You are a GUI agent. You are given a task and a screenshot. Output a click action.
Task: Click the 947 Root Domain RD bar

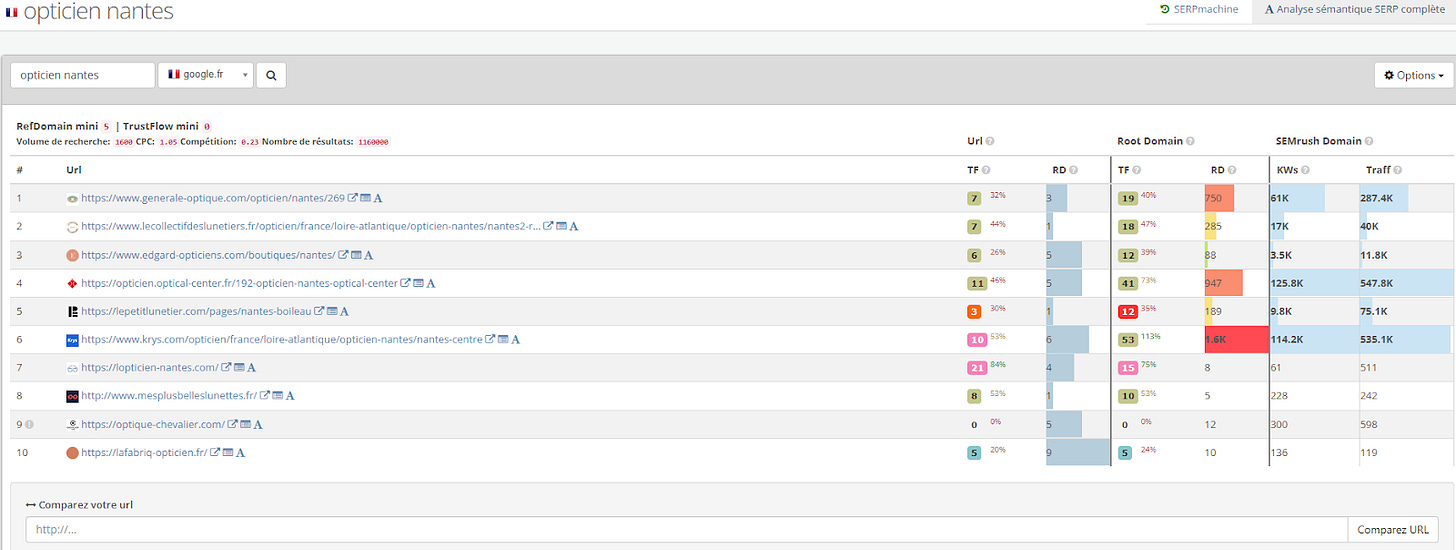tap(1224, 283)
